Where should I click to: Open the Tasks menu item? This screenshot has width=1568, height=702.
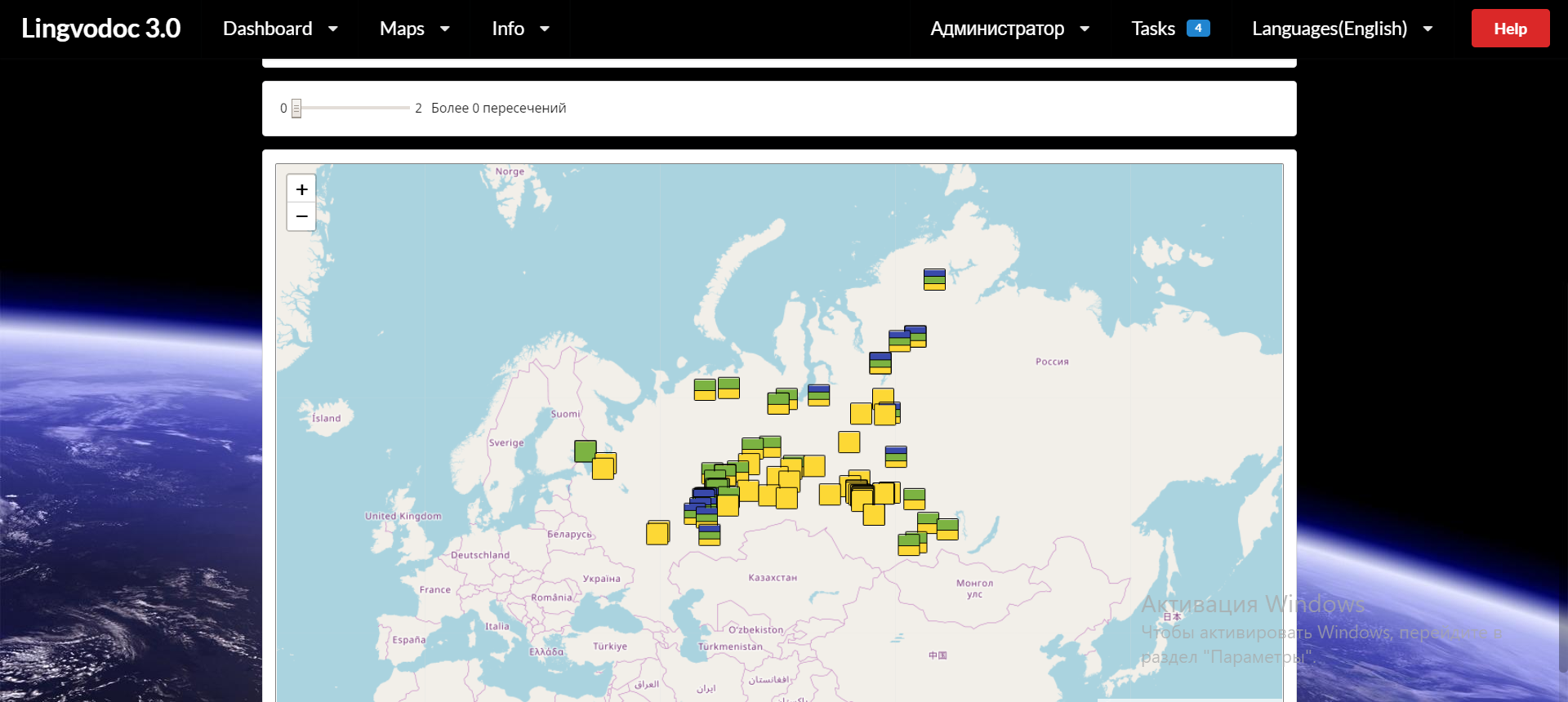(1152, 29)
